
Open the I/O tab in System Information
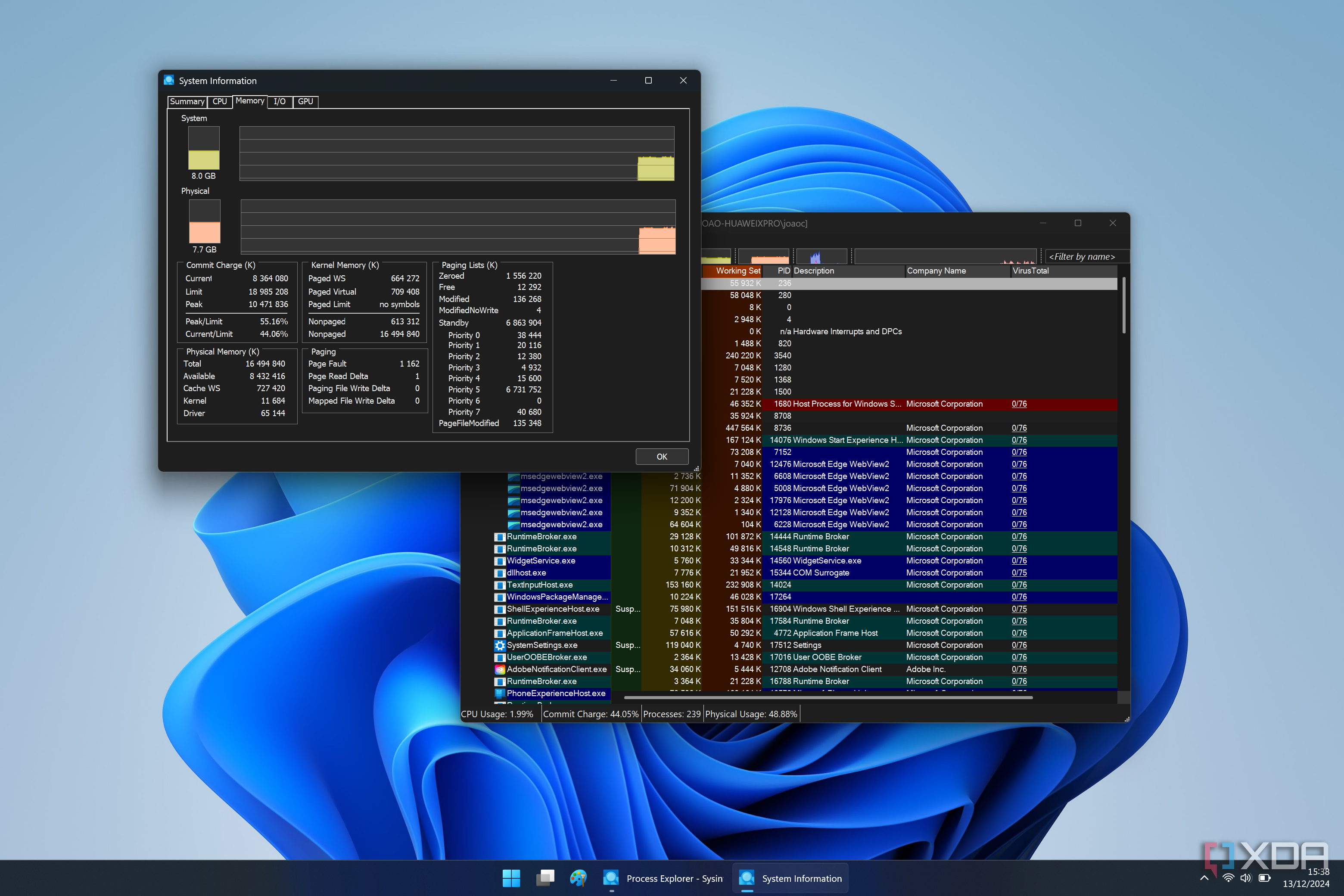tap(280, 102)
